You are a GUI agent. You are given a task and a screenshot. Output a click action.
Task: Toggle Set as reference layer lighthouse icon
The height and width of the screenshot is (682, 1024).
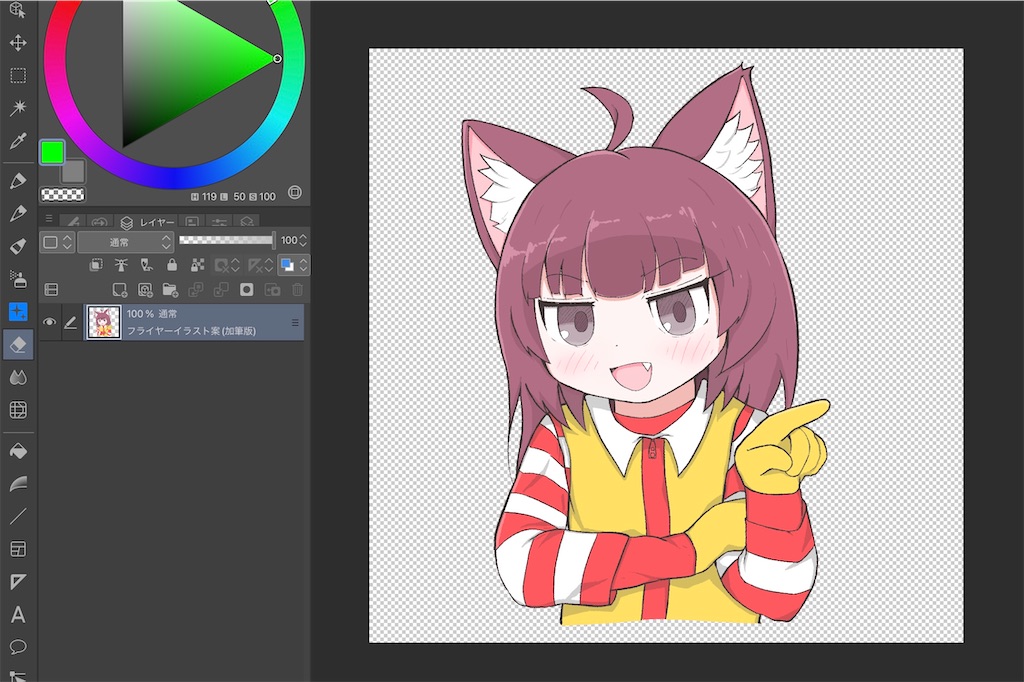click(121, 265)
